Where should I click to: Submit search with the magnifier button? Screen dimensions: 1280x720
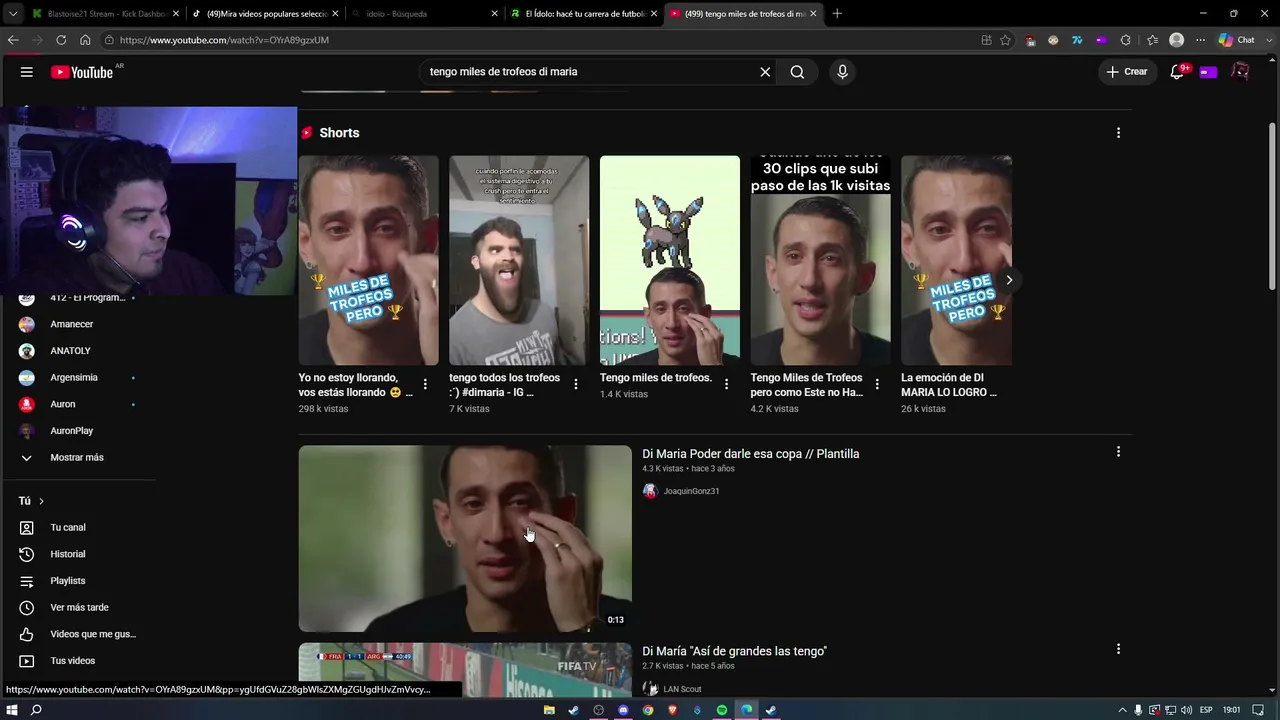[797, 72]
